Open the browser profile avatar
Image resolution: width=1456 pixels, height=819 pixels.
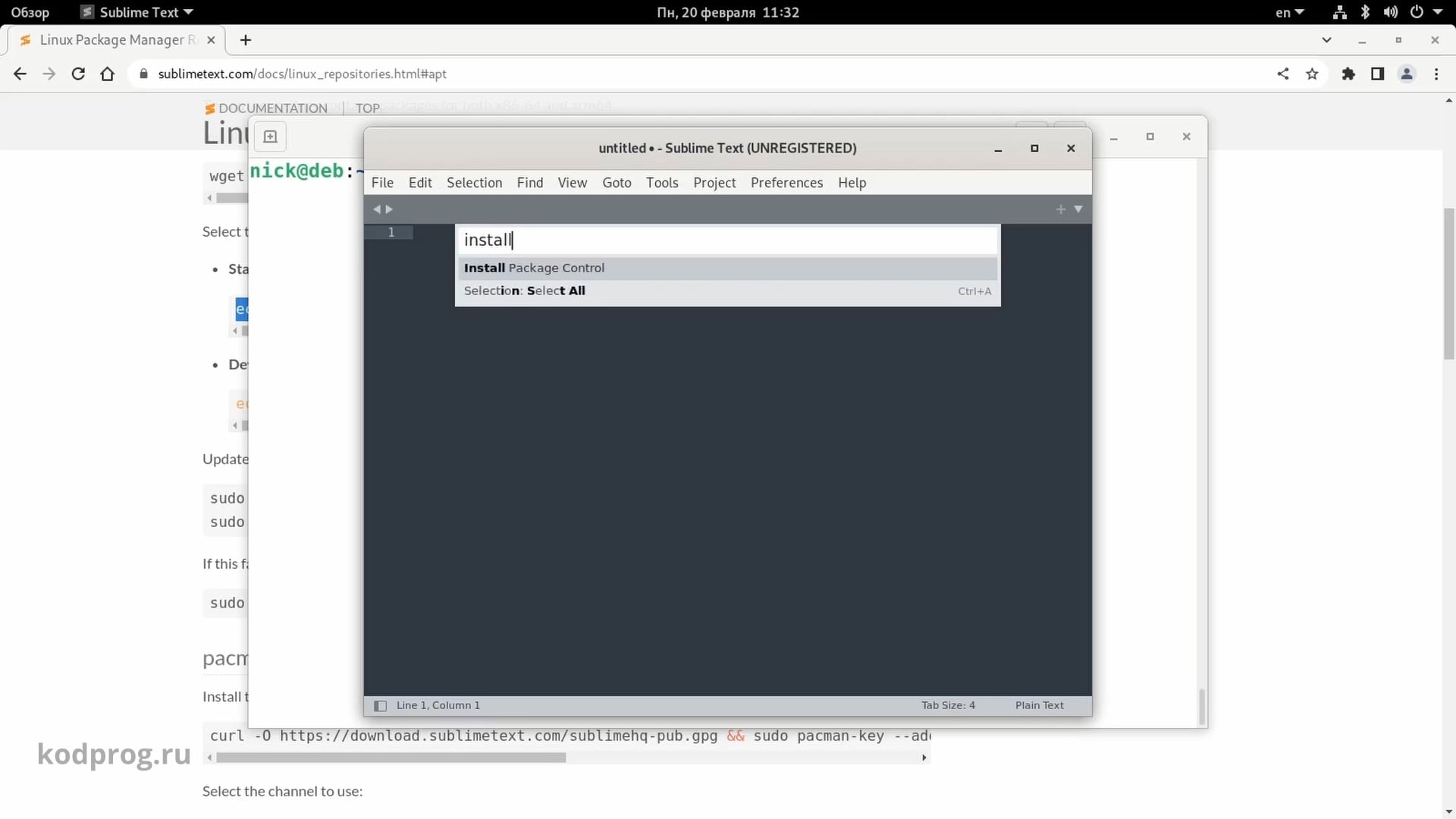pos(1407,74)
